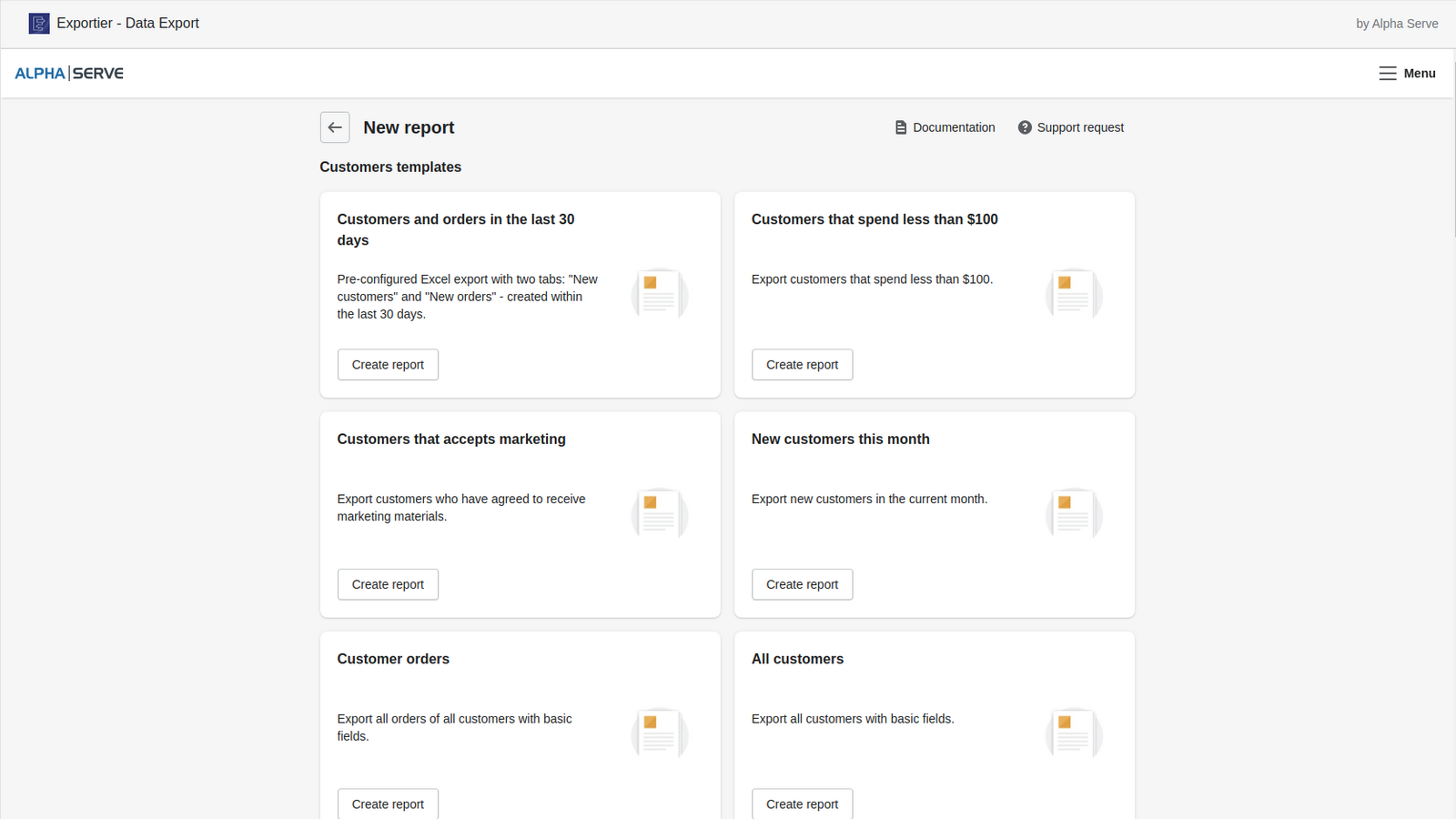Click document icon in Customer orders card

659,733
